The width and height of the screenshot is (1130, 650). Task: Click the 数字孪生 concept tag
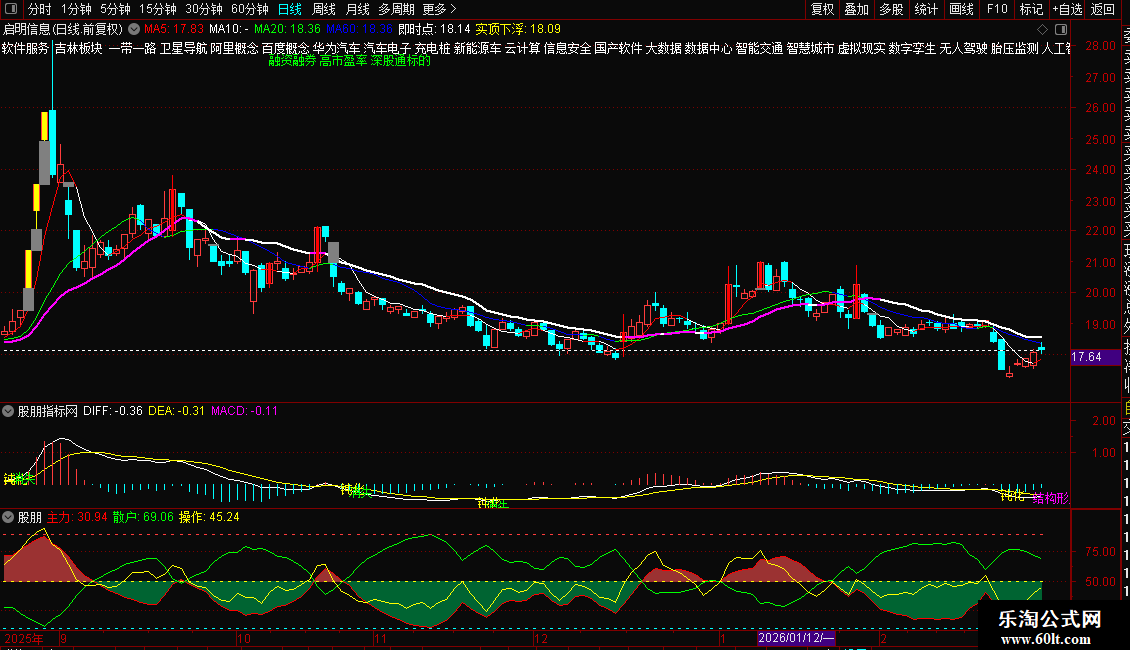point(912,48)
